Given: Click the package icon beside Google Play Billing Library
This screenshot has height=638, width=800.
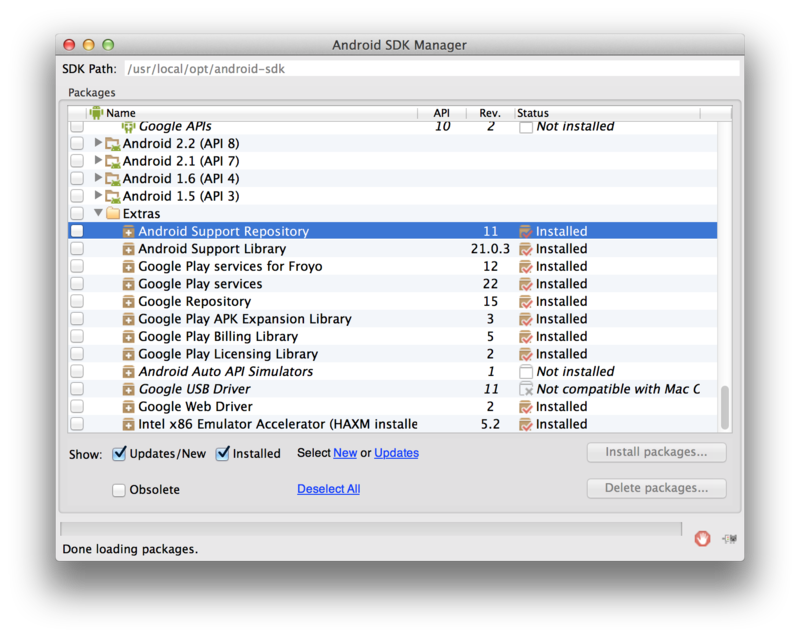Looking at the screenshot, I should point(128,337).
